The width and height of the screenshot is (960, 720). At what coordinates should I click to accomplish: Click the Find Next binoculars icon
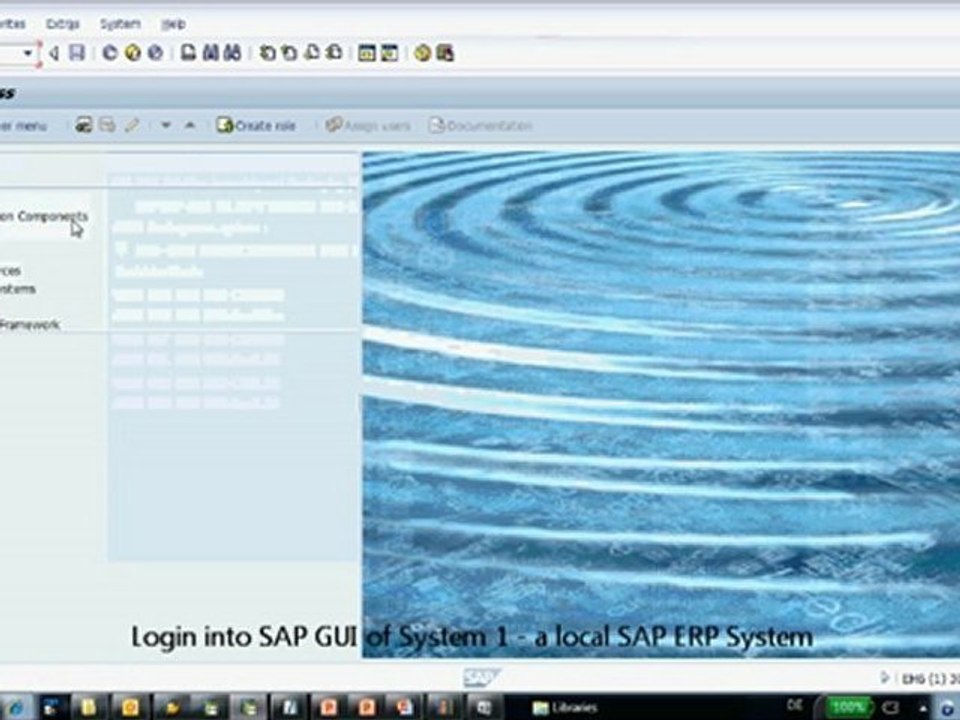[233, 53]
